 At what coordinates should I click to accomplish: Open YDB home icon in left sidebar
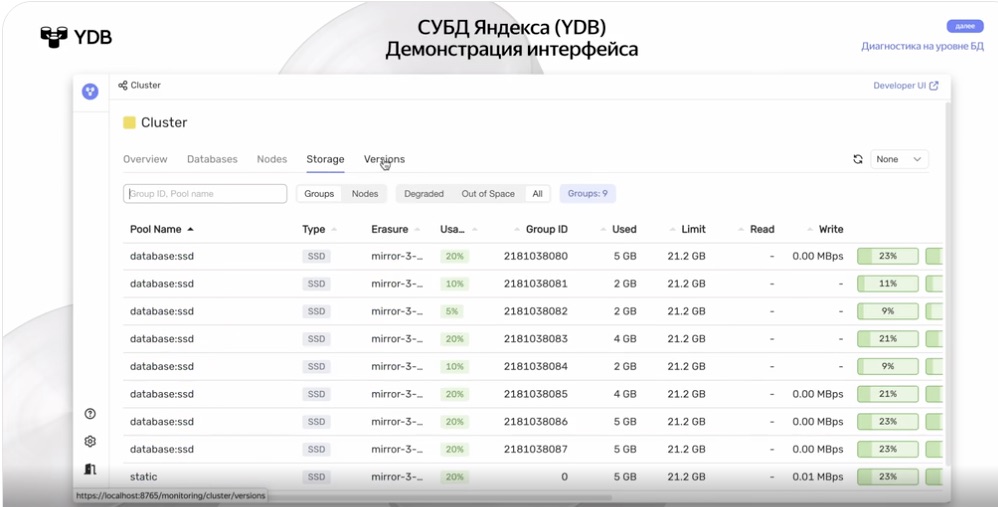tap(90, 92)
